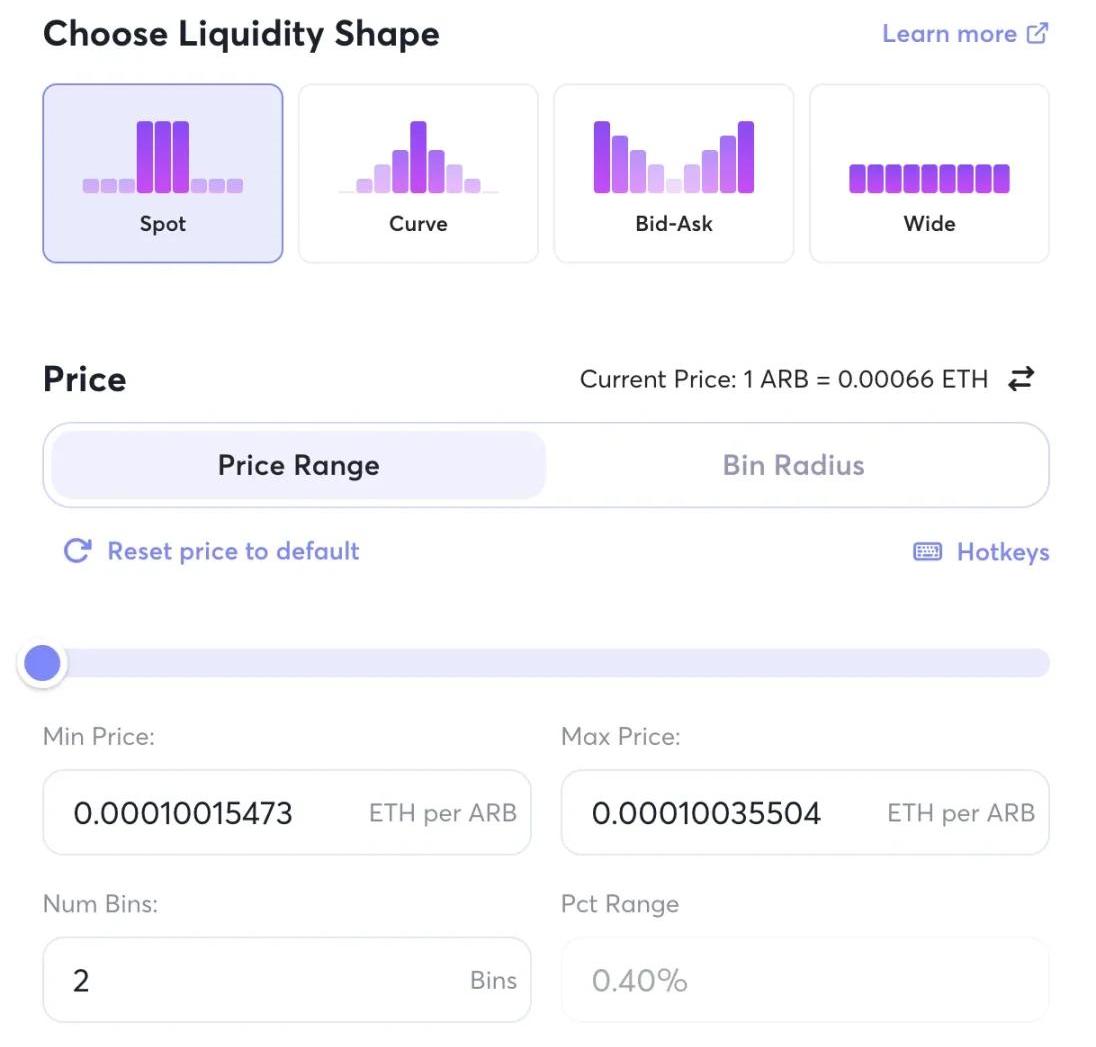
Task: Click the circular reset arrow icon
Action: tap(77, 551)
